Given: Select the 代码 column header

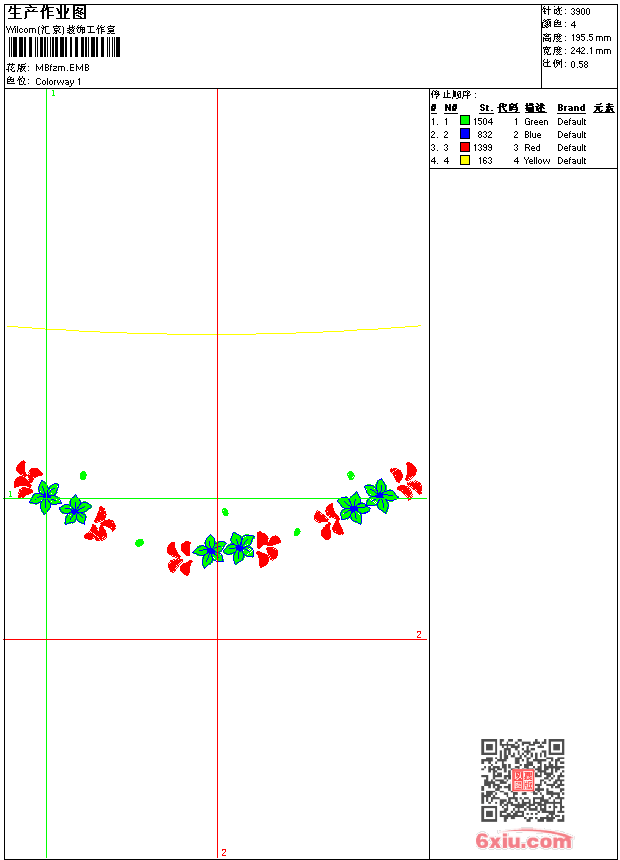Looking at the screenshot, I should click(x=508, y=108).
